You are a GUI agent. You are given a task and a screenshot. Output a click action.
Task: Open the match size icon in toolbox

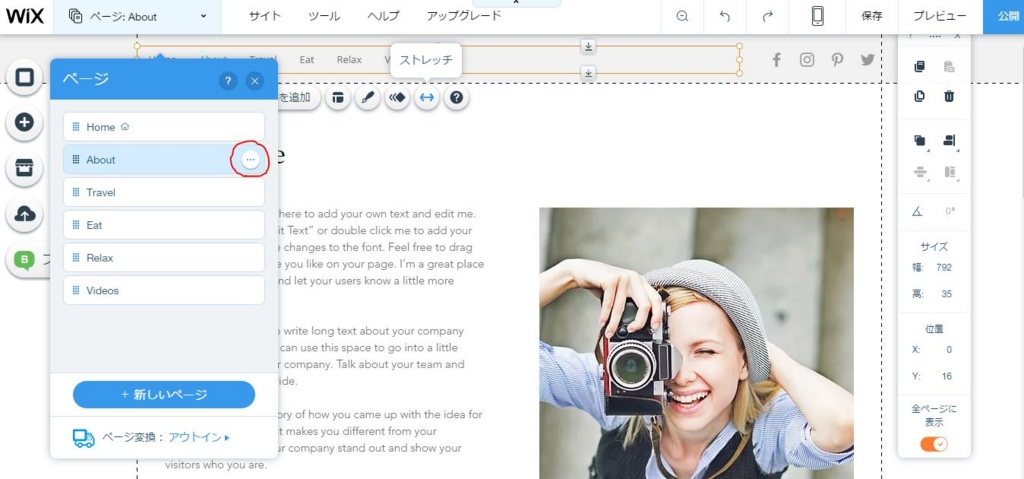point(949,172)
